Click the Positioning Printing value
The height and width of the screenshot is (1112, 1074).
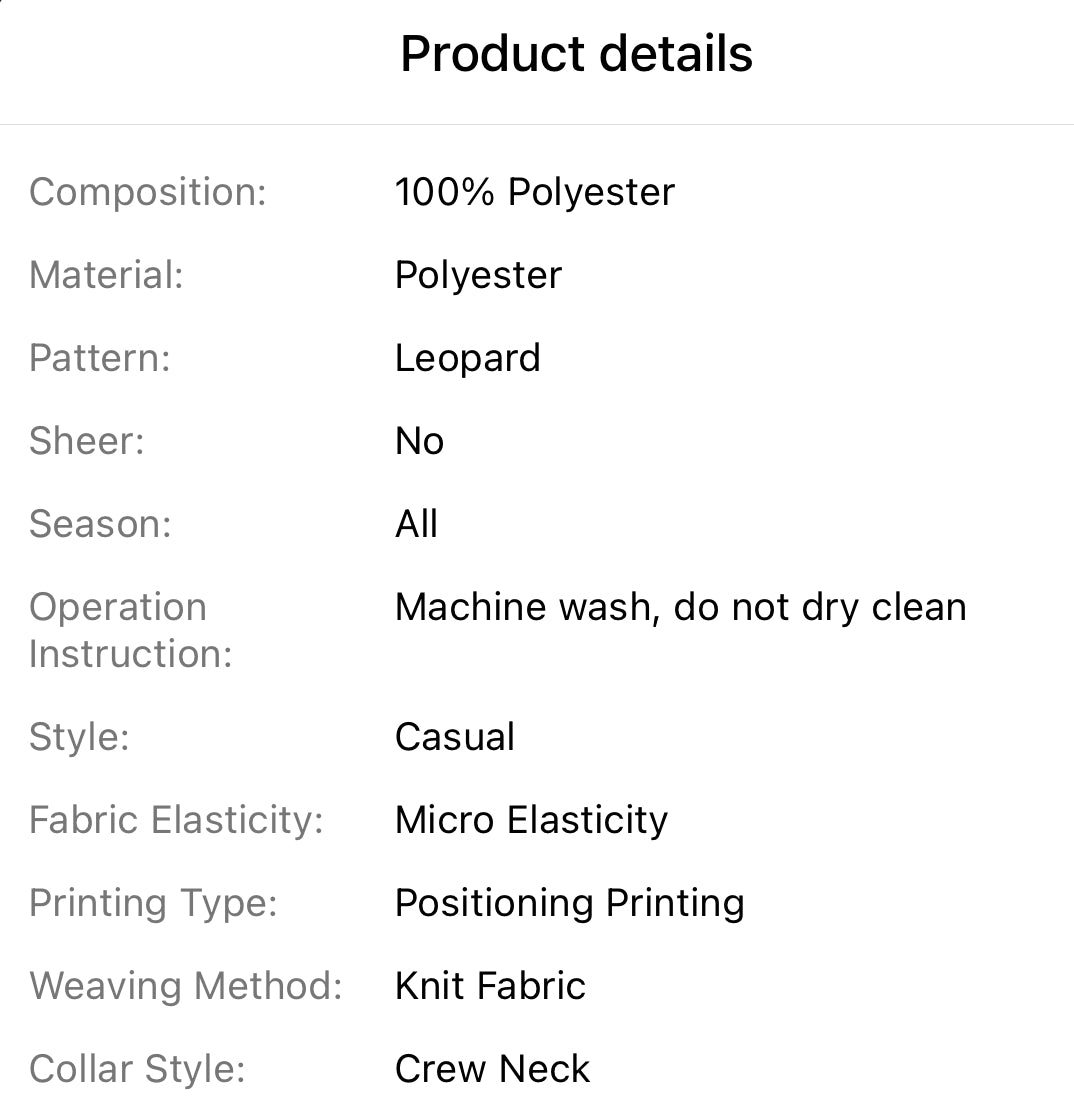[x=569, y=903]
